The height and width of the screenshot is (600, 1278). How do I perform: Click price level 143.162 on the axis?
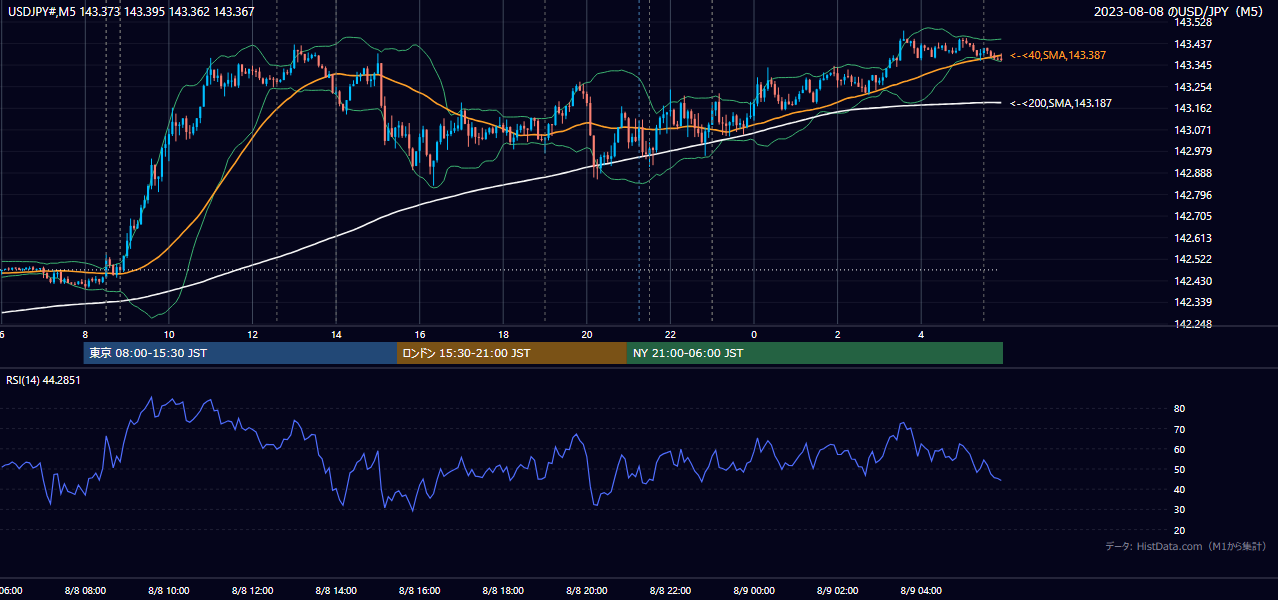pos(1193,108)
